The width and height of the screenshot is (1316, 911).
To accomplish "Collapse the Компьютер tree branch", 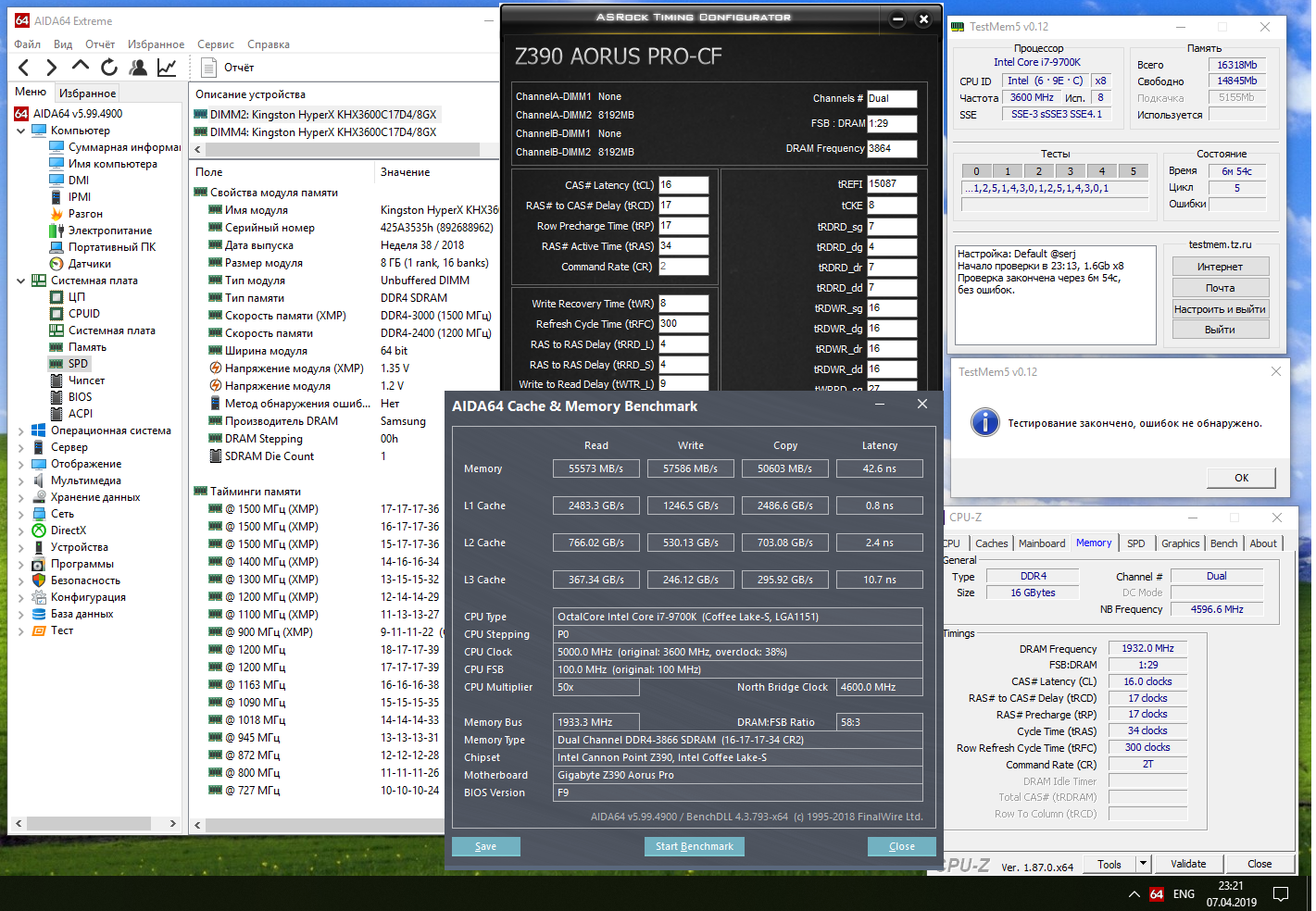I will pos(21,131).
